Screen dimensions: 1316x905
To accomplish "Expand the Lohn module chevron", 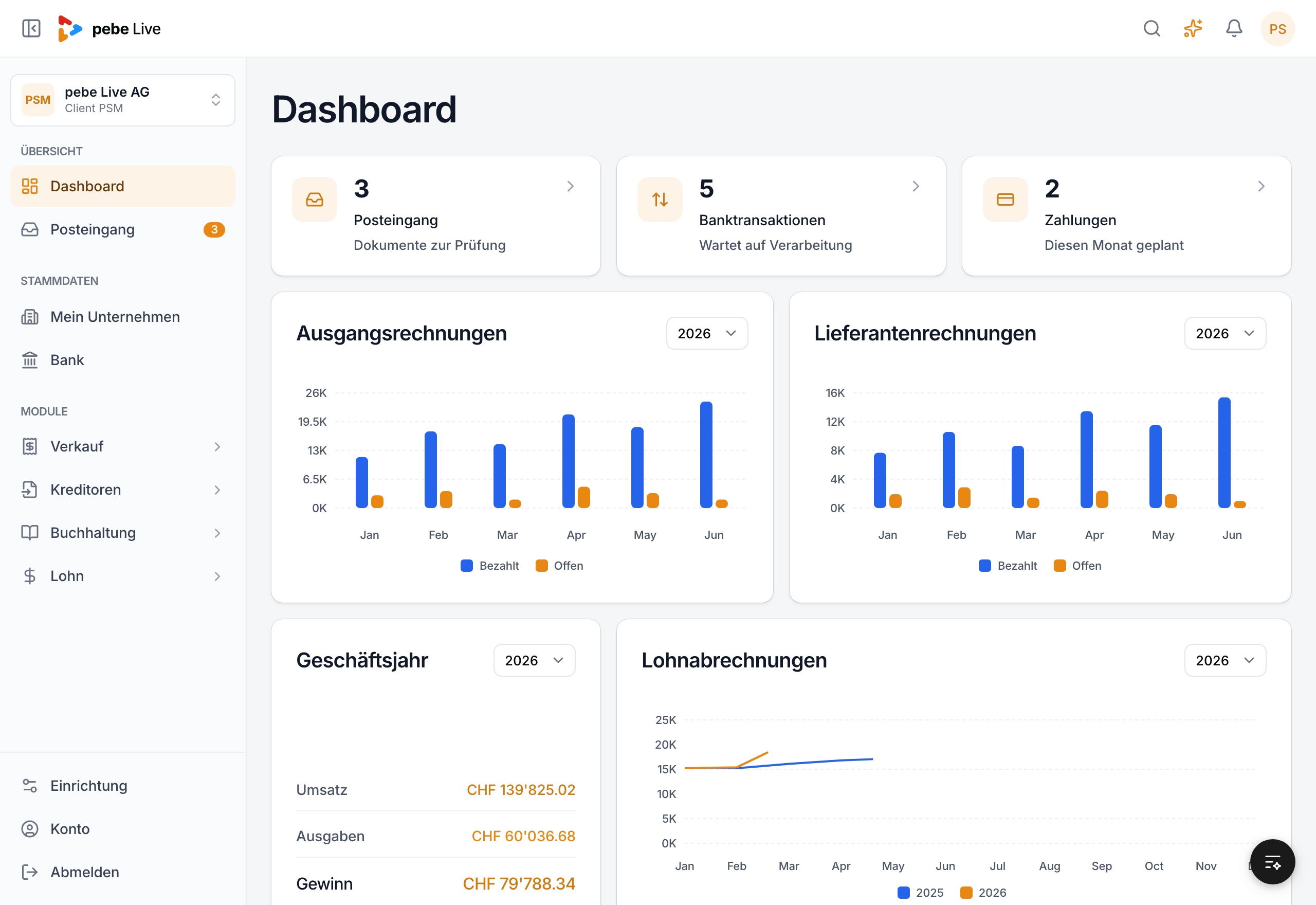I will (217, 575).
